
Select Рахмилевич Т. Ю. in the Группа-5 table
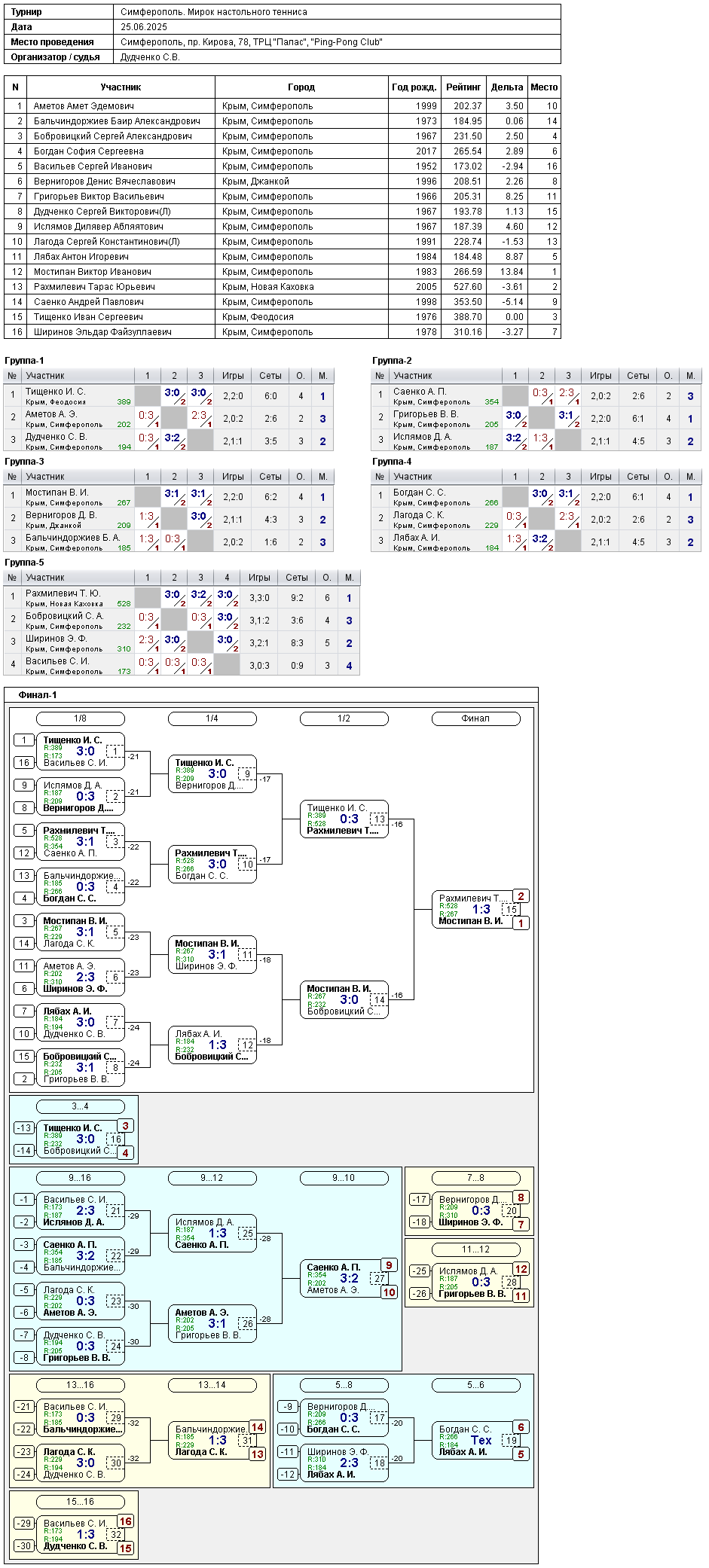click(x=63, y=593)
